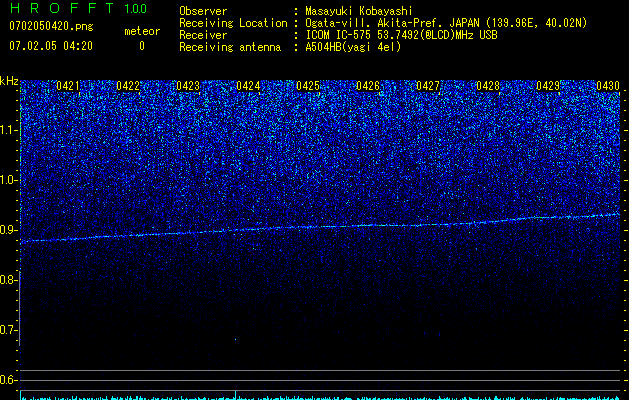Image resolution: width=629 pixels, height=400 pixels.
Task: Click the 0424 time marker
Action: pyautogui.click(x=248, y=86)
